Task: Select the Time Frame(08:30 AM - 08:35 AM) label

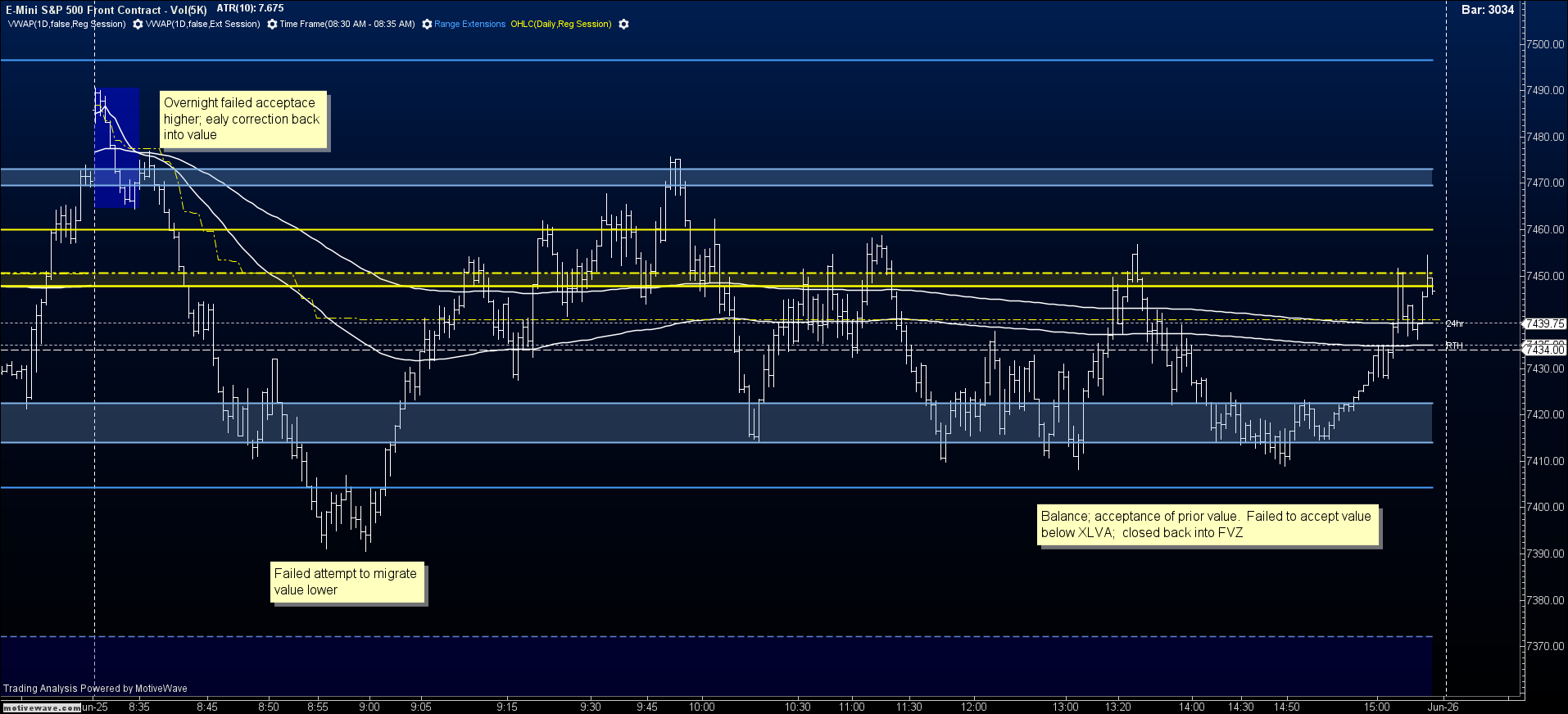Action: pyautogui.click(x=347, y=25)
